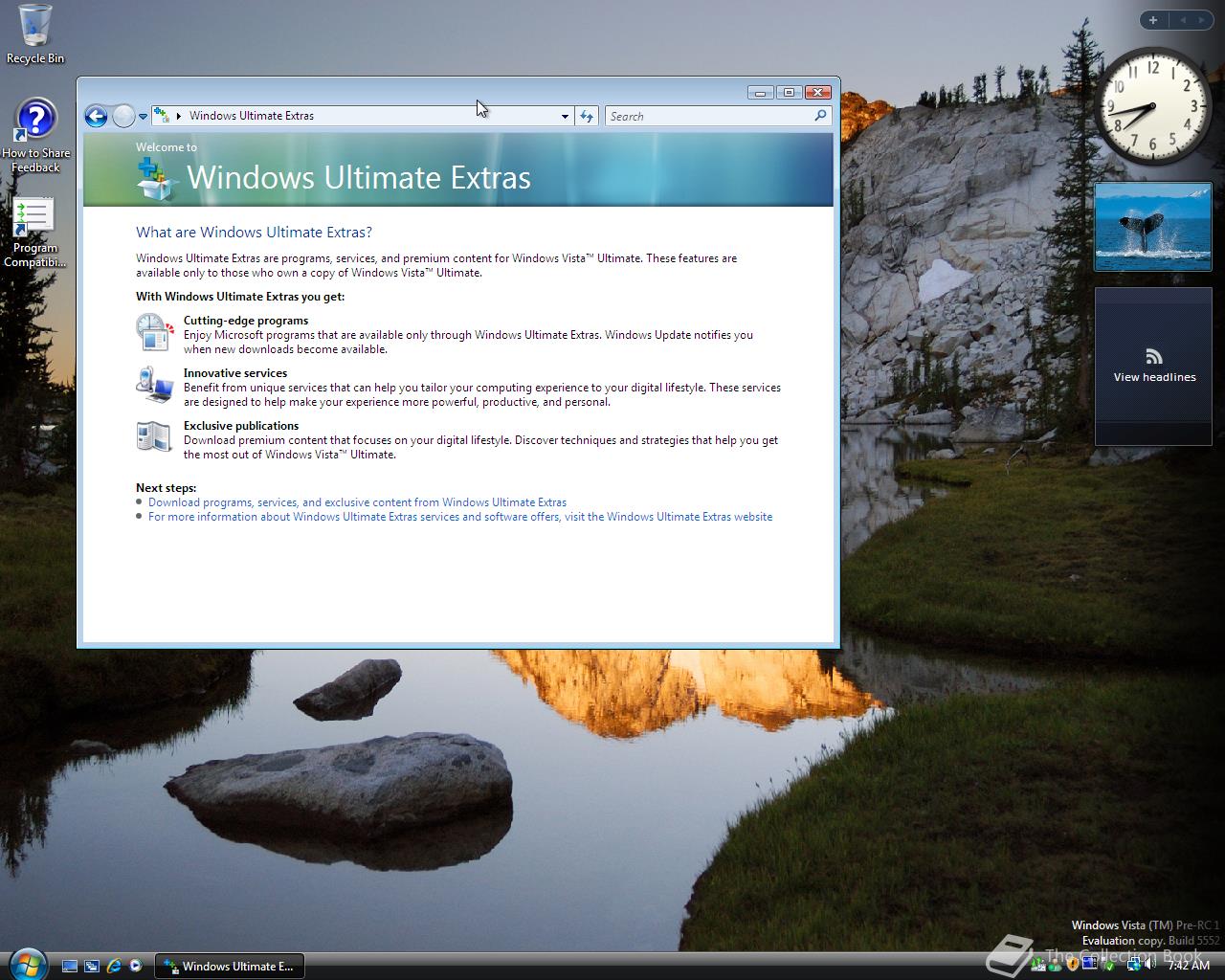Click the green checkmark tray icon

point(1110,967)
